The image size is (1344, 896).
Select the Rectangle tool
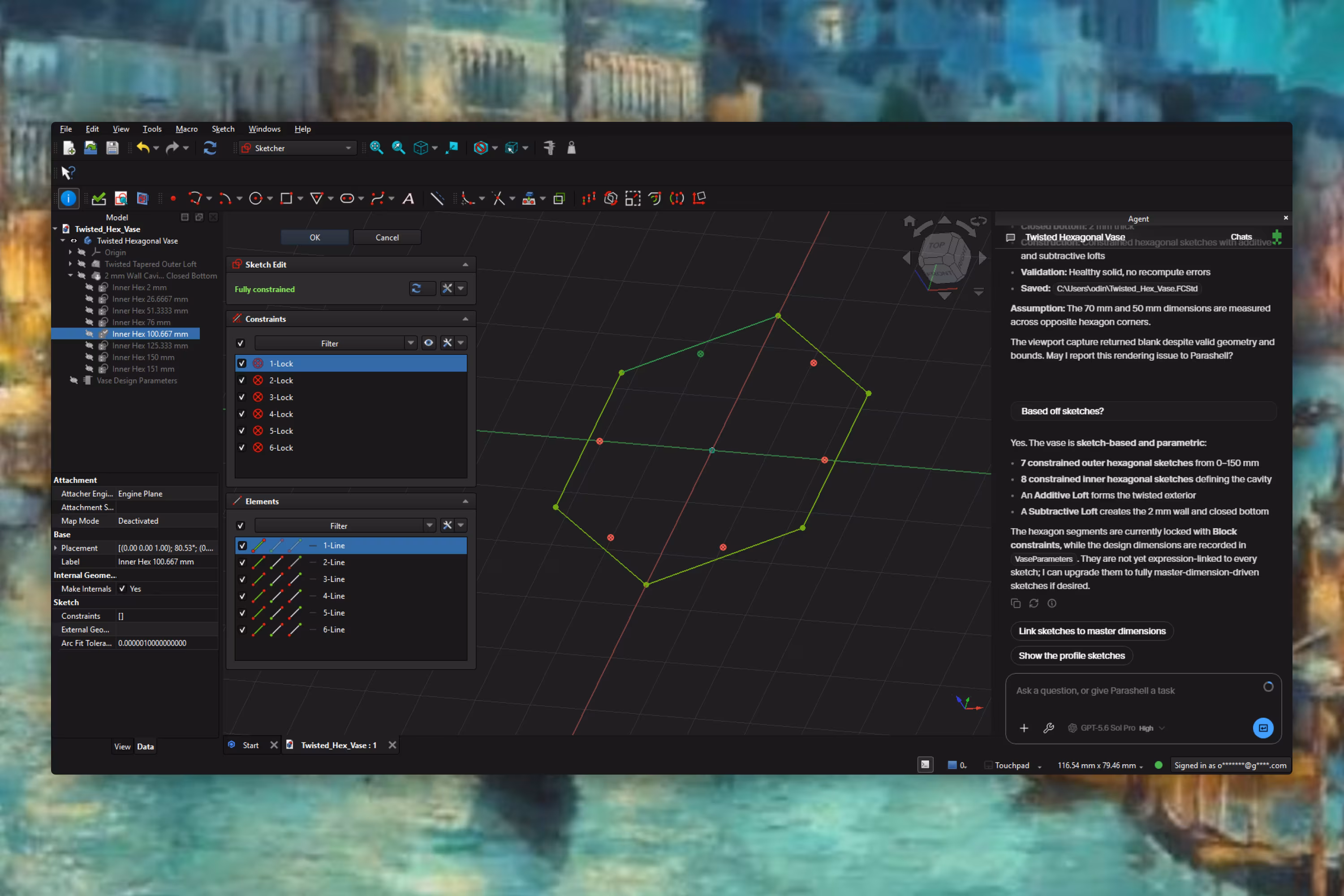pos(286,198)
